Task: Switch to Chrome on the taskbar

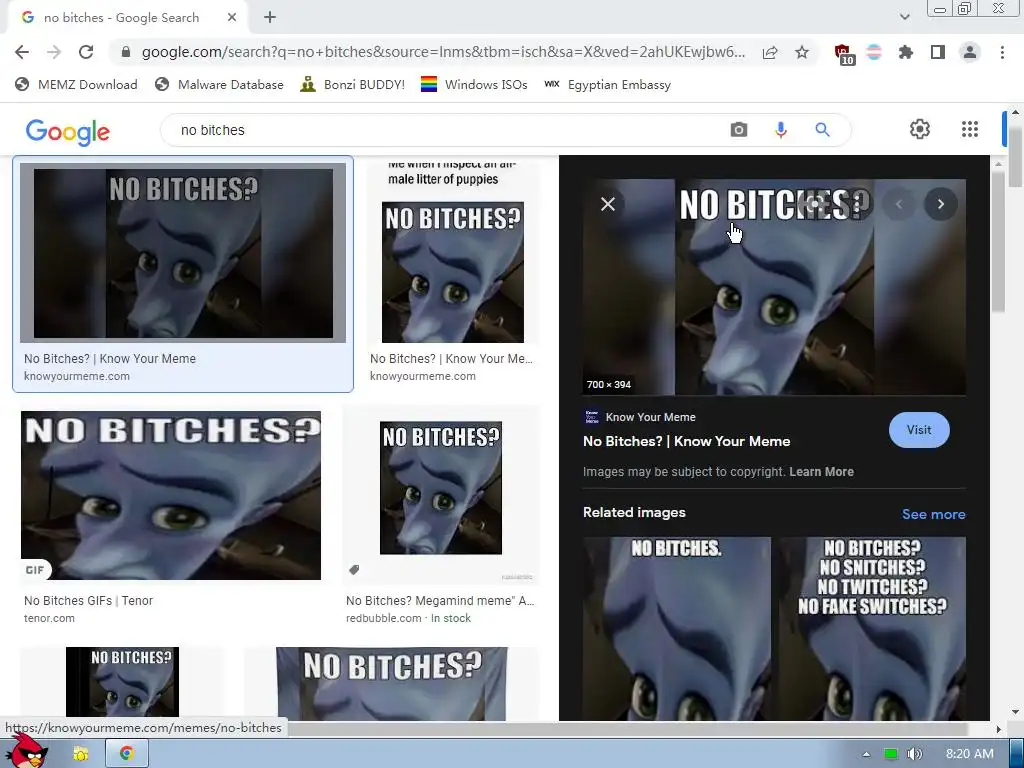Action: click(127, 754)
